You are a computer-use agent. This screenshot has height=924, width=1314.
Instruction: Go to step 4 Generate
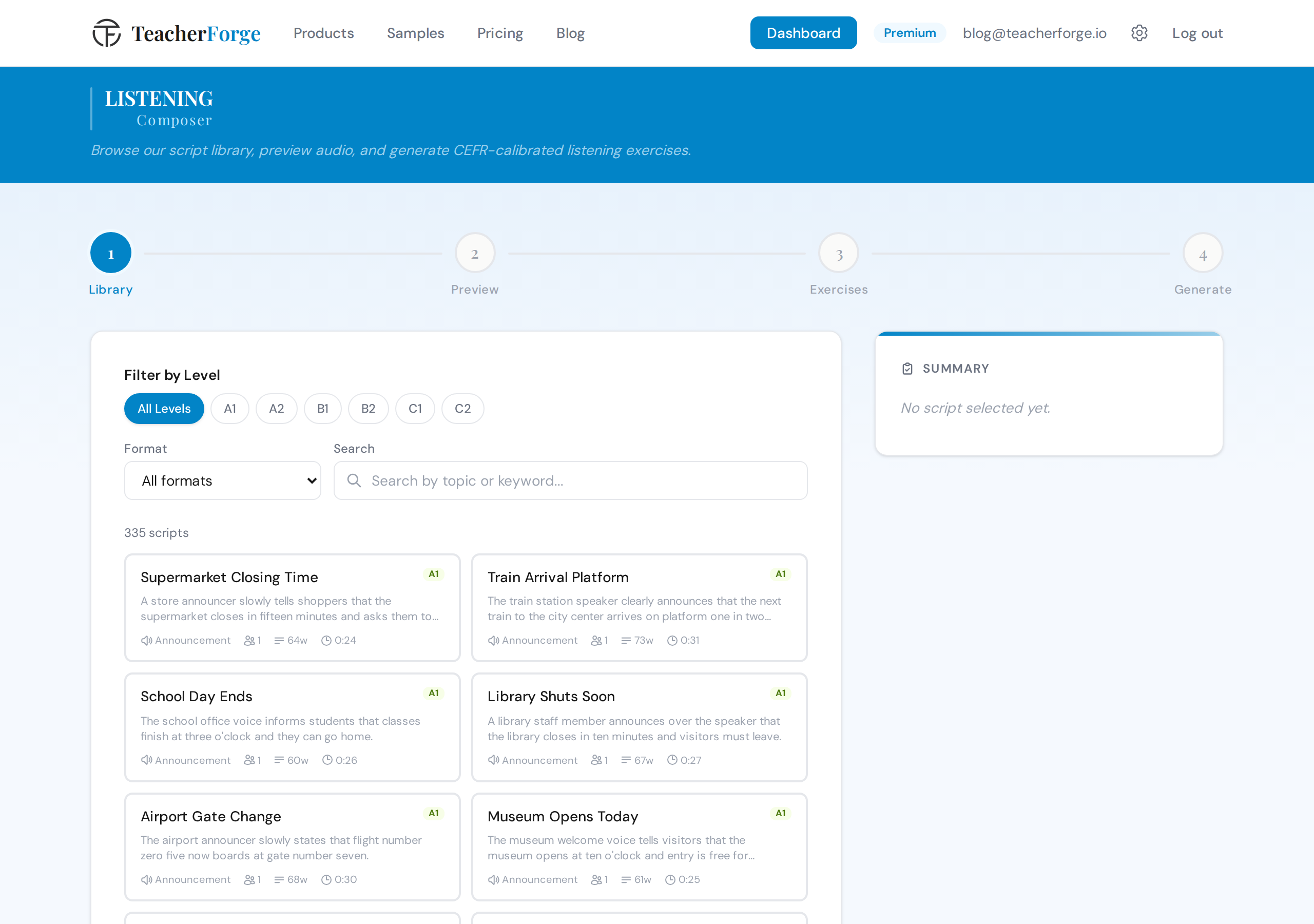[x=1203, y=253]
